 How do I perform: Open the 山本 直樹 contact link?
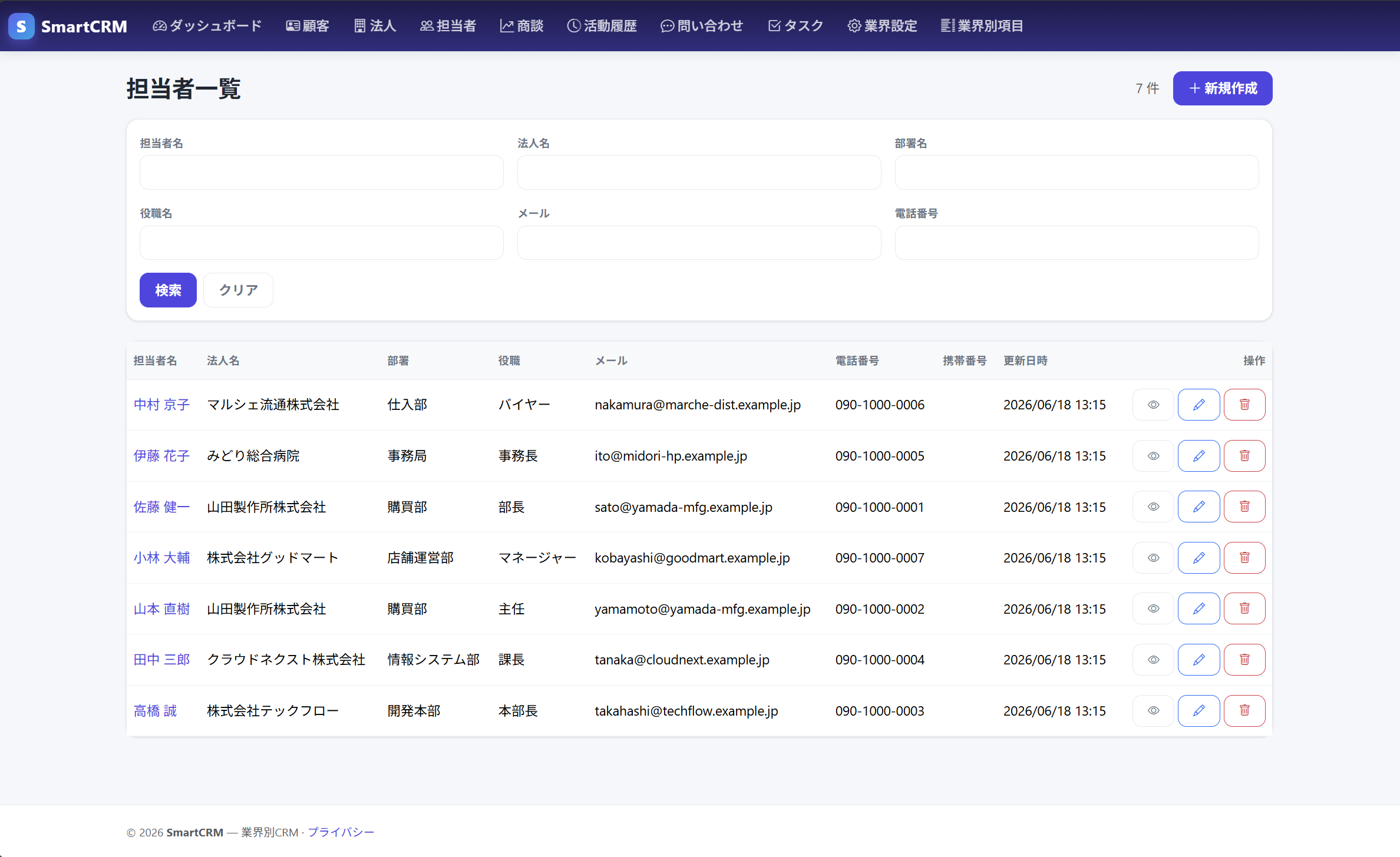coord(161,609)
